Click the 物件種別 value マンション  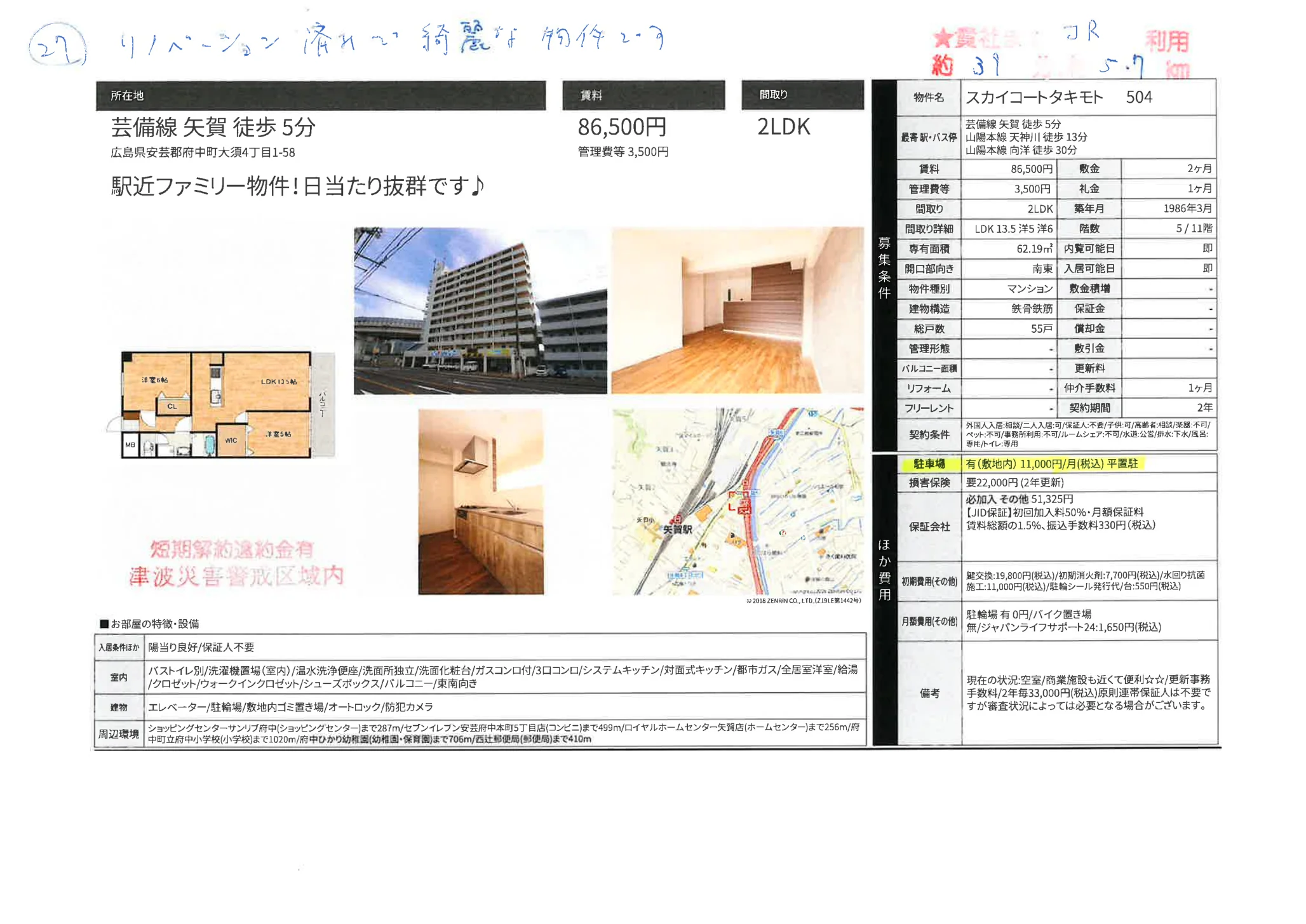click(x=1030, y=289)
